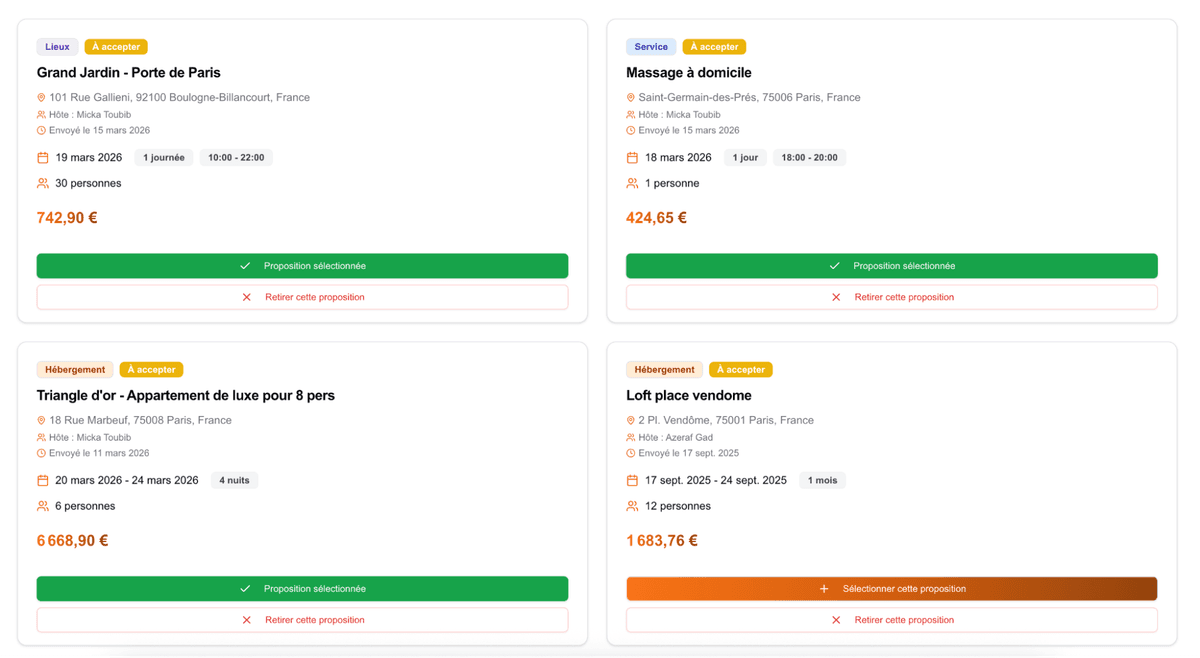The image size is (1200, 658).
Task: Toggle selected proposition for Massage à domicile
Action: (x=891, y=266)
